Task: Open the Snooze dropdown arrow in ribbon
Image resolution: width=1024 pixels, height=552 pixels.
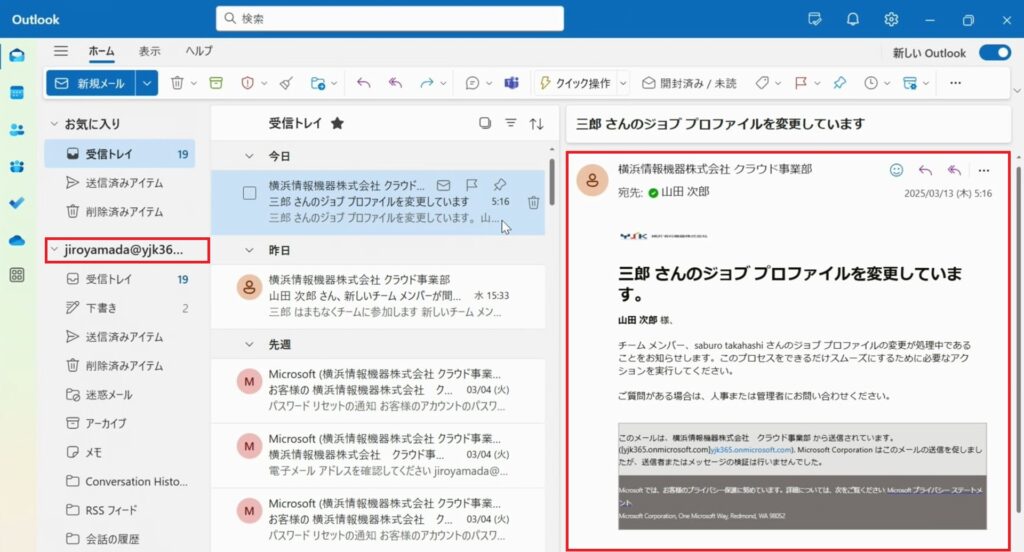Action: pyautogui.click(x=887, y=84)
